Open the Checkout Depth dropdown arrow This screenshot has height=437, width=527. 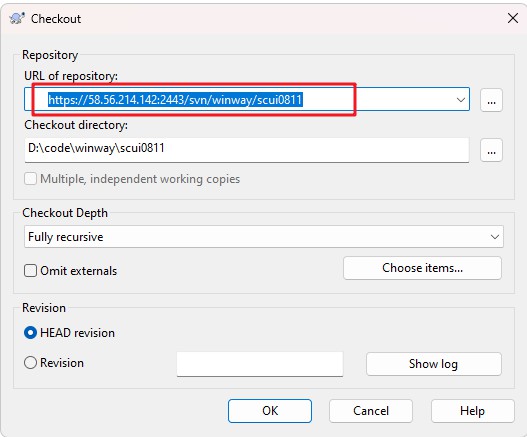(494, 237)
